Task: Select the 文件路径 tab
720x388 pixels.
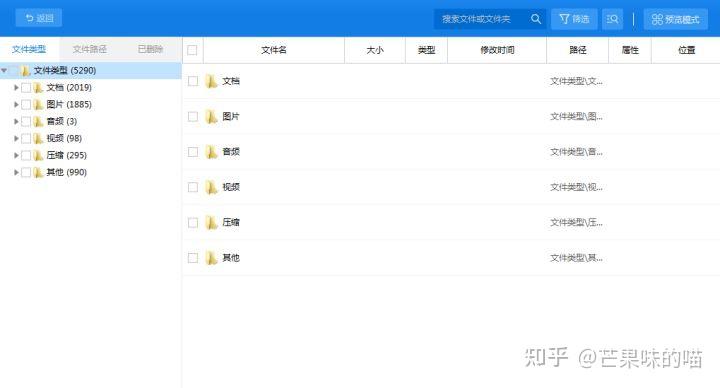Action: pos(90,49)
